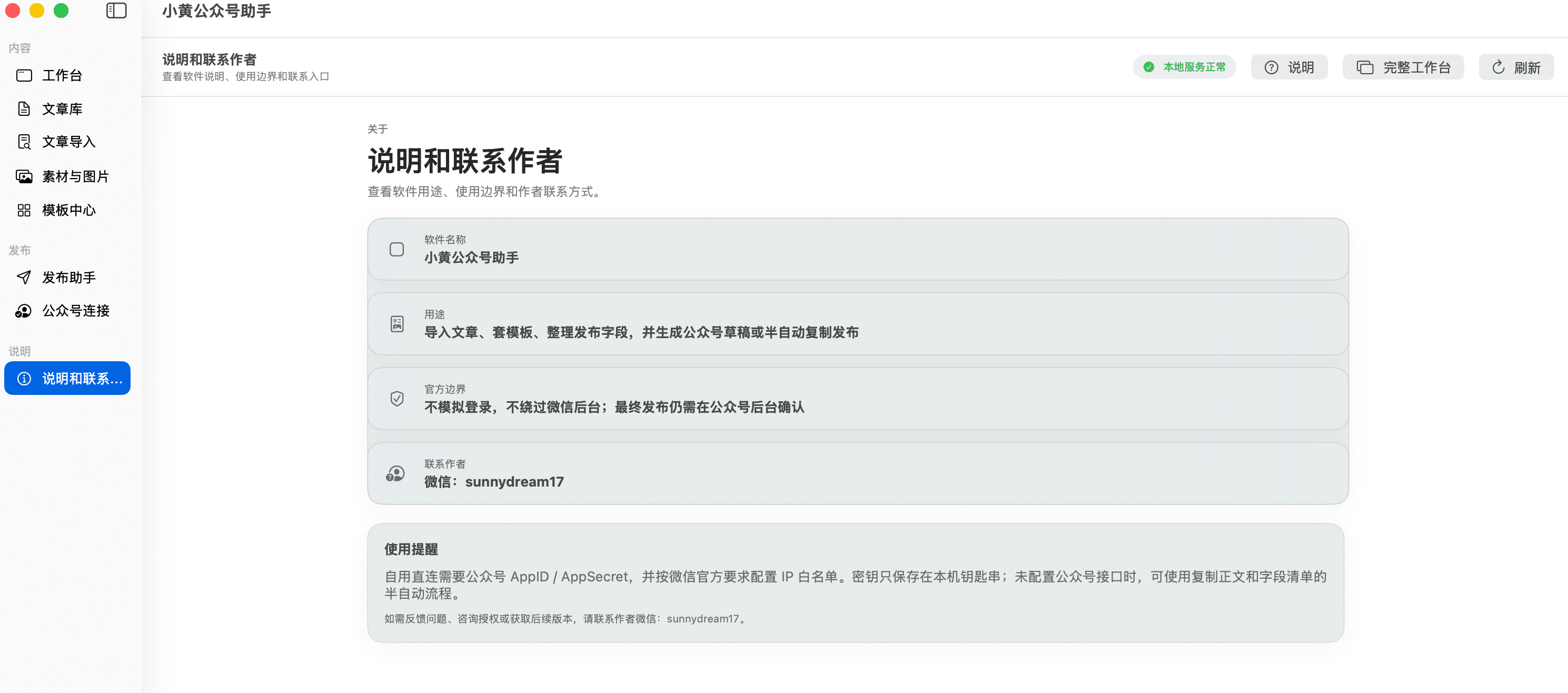The width and height of the screenshot is (1568, 693).
Task: Click the window icon in 完整工作台
Action: pos(1365,67)
